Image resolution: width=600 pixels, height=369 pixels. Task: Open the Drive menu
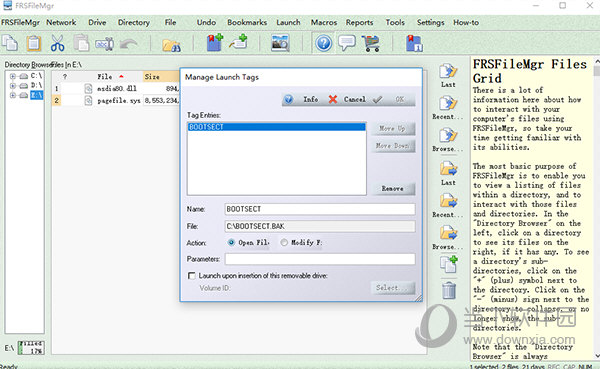(x=97, y=23)
